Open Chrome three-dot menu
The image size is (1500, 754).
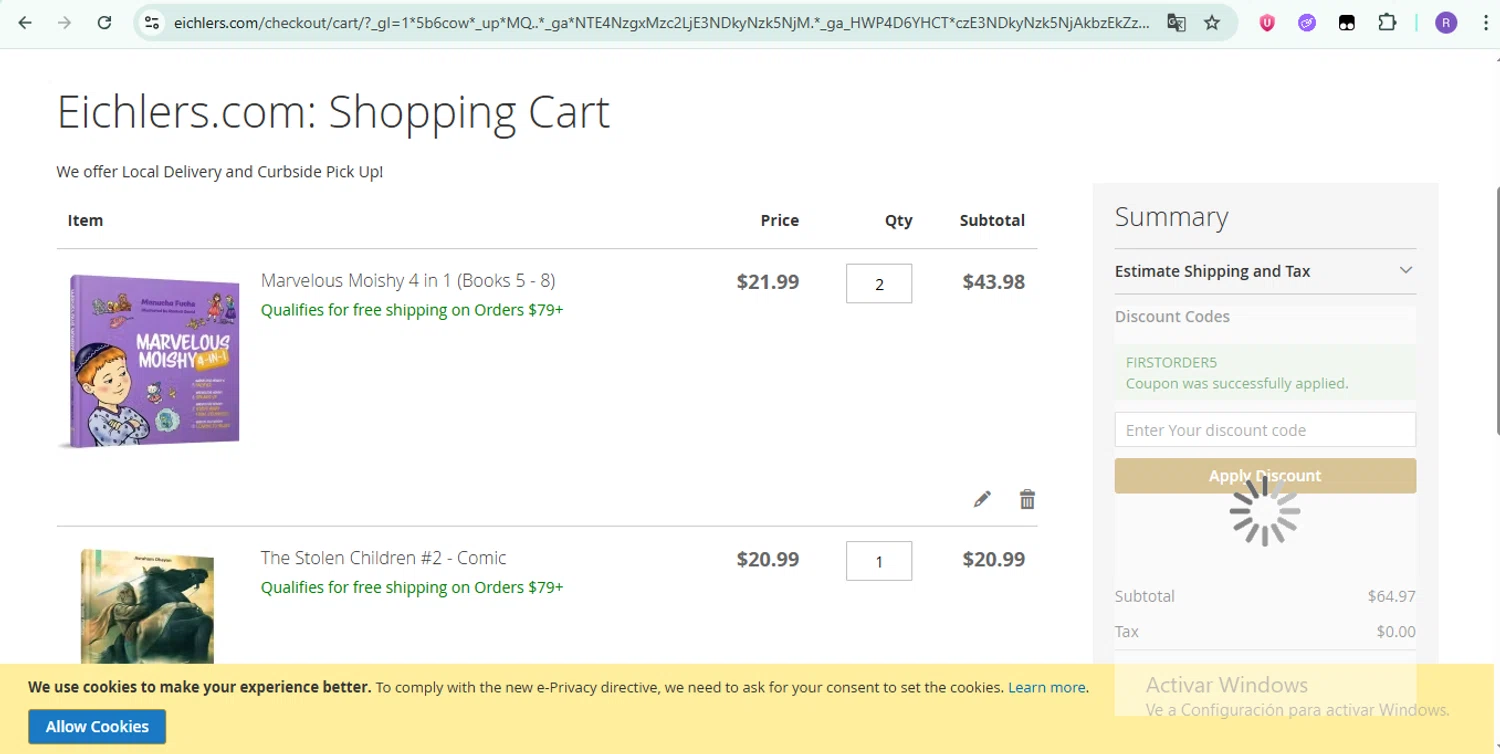[1486, 22]
